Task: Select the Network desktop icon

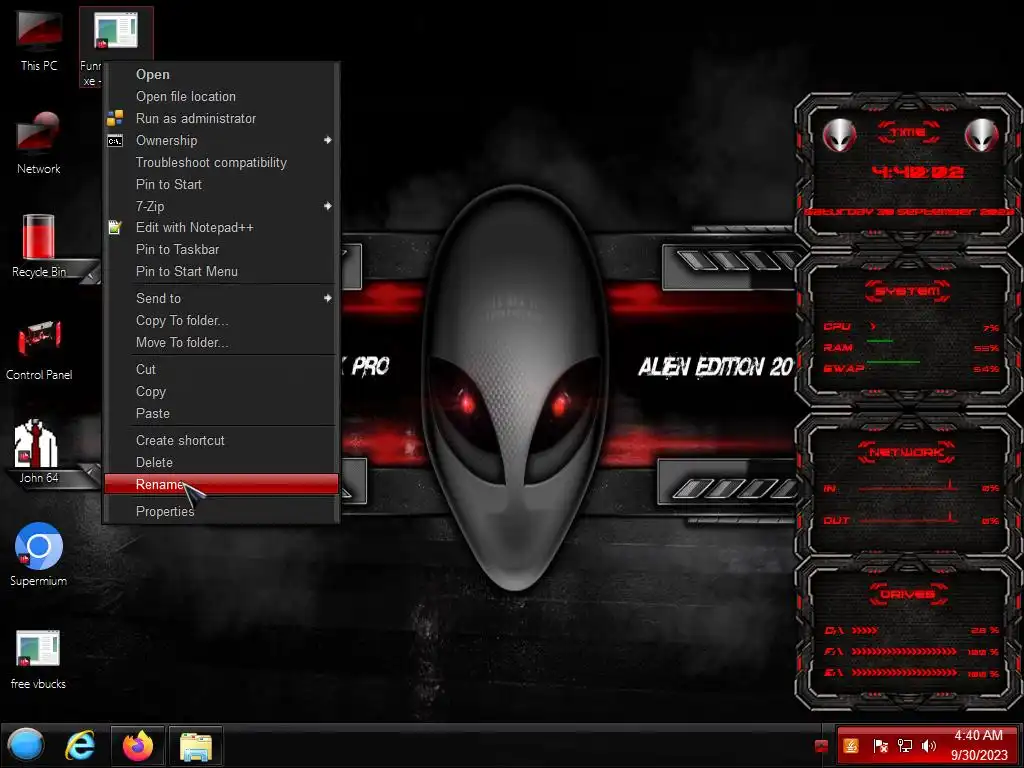Action: click(x=39, y=143)
